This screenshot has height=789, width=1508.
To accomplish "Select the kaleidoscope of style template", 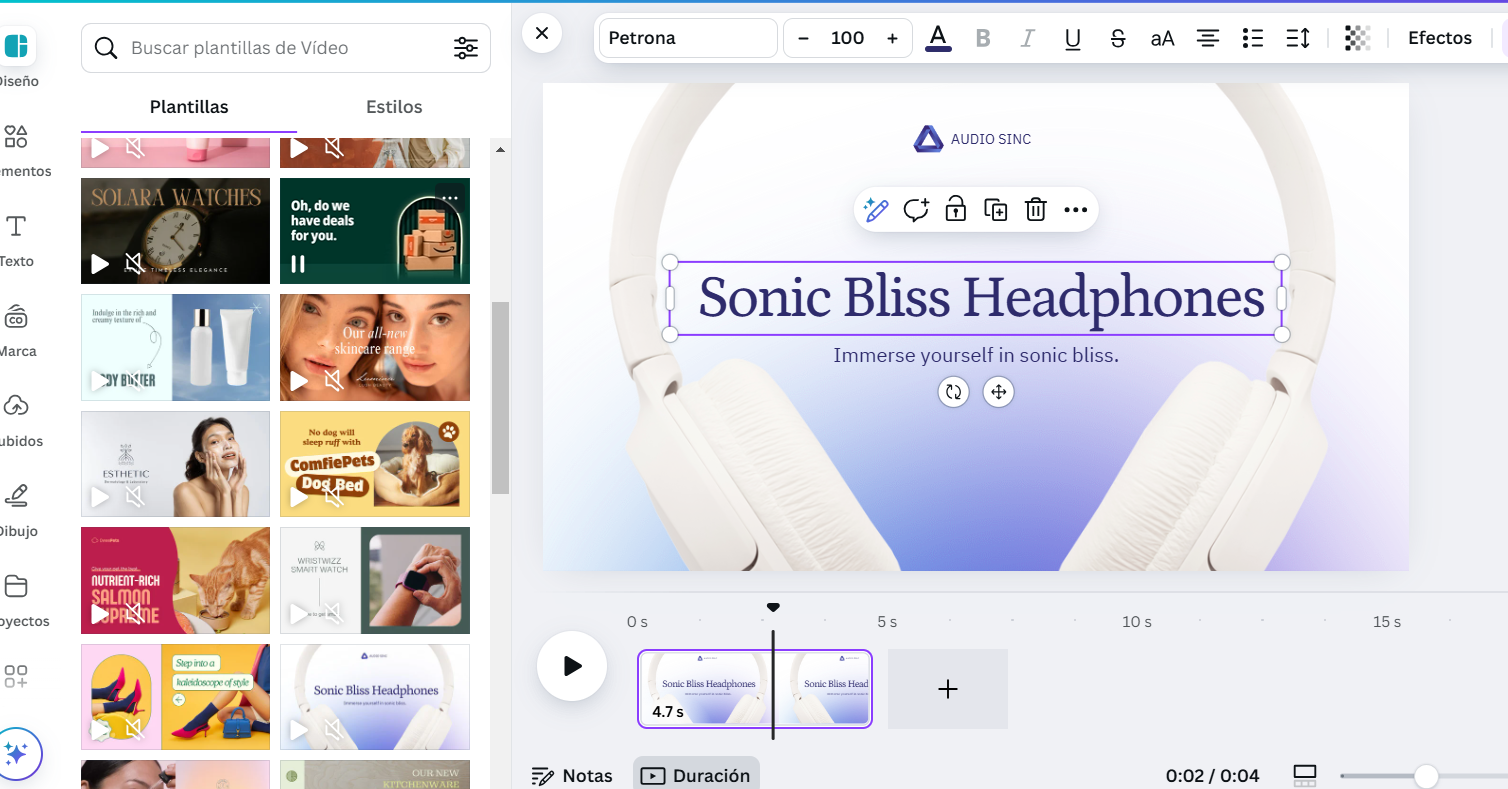I will [175, 697].
